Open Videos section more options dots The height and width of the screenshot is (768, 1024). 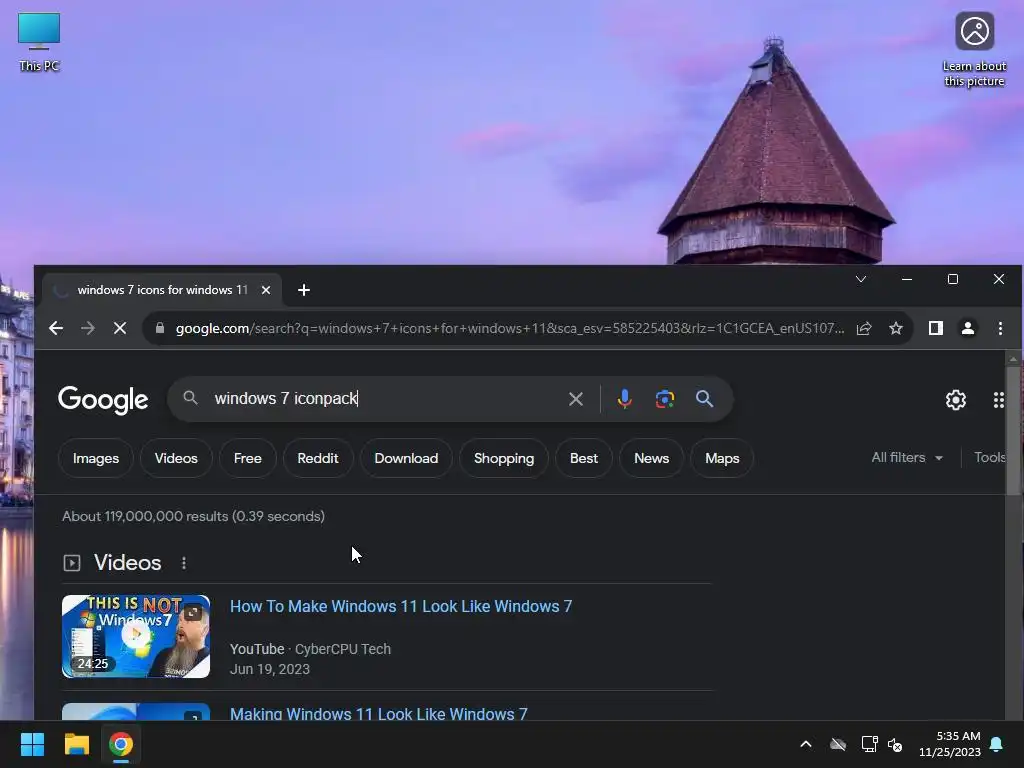184,563
